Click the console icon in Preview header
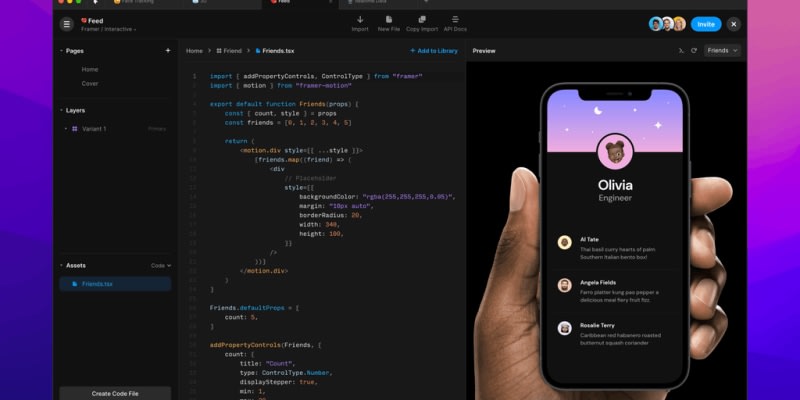 [681, 50]
